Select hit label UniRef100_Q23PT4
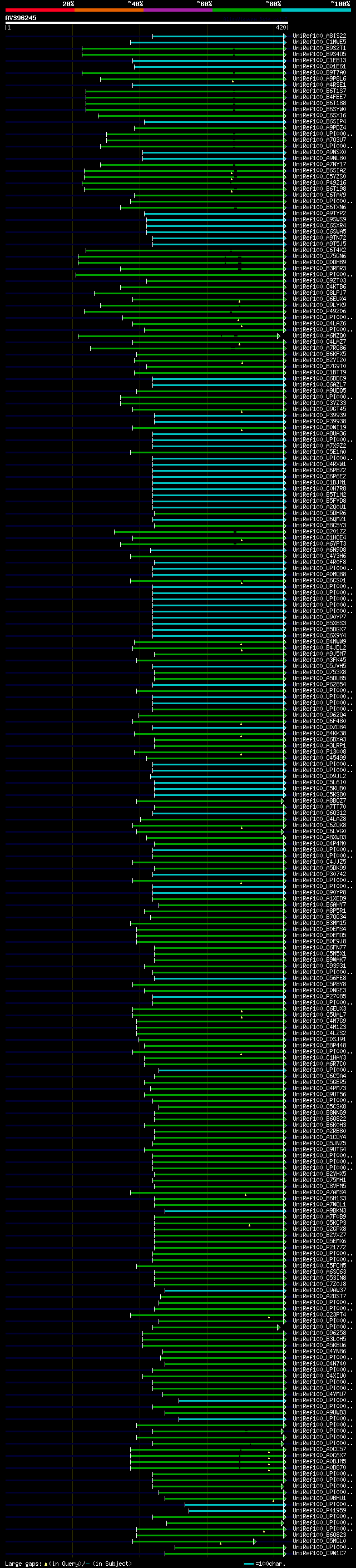This screenshot has width=356, height=1568. click(x=319, y=1315)
